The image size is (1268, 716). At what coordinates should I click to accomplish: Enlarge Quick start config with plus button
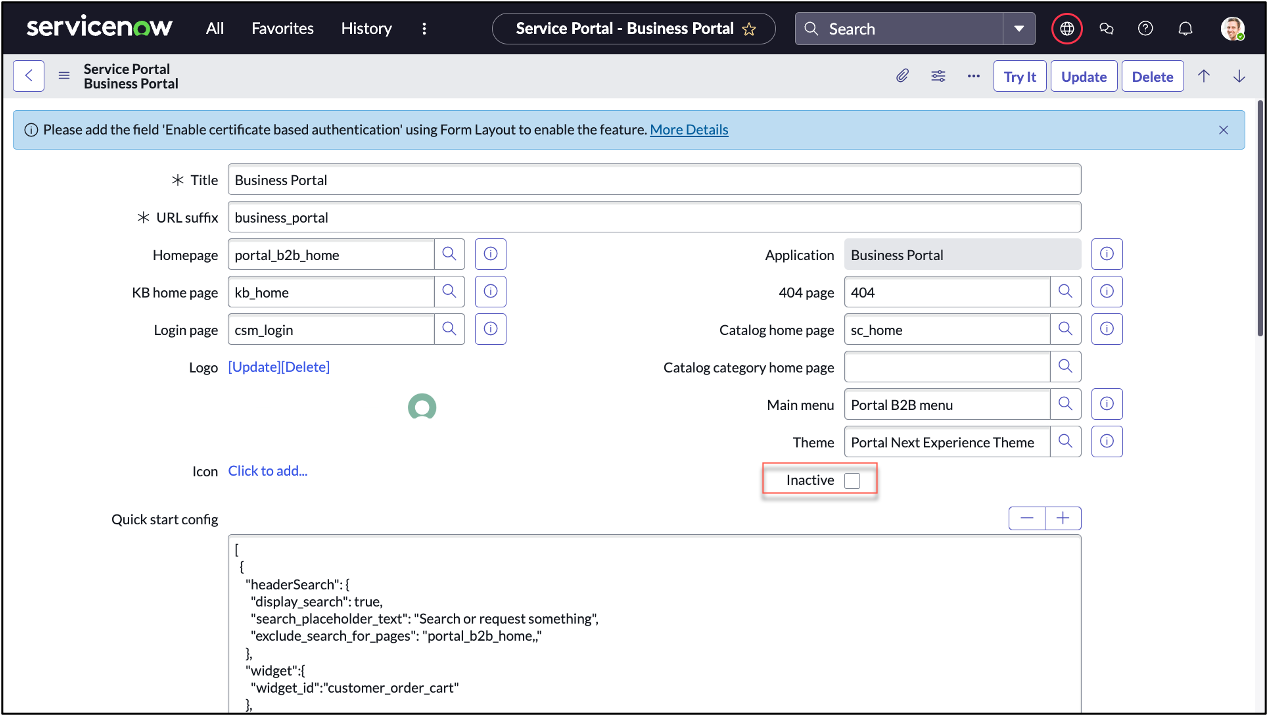(x=1063, y=518)
